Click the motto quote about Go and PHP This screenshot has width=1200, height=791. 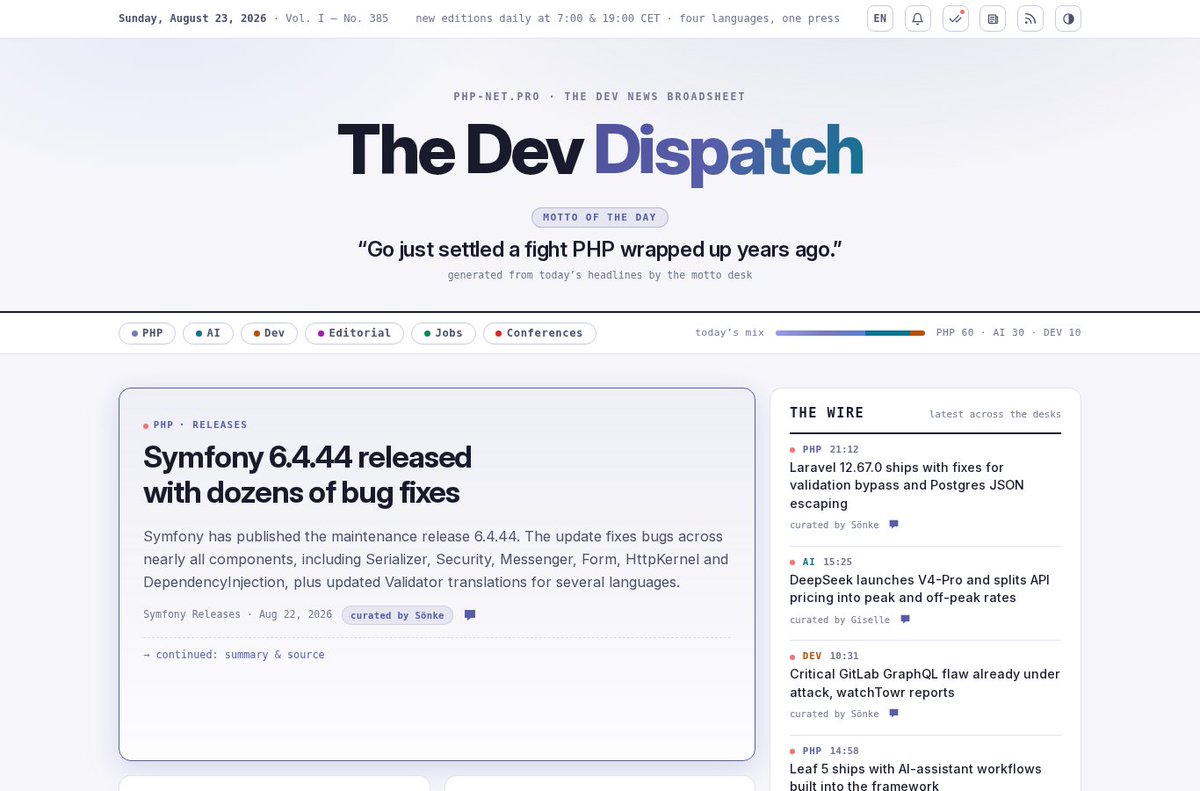coord(600,249)
